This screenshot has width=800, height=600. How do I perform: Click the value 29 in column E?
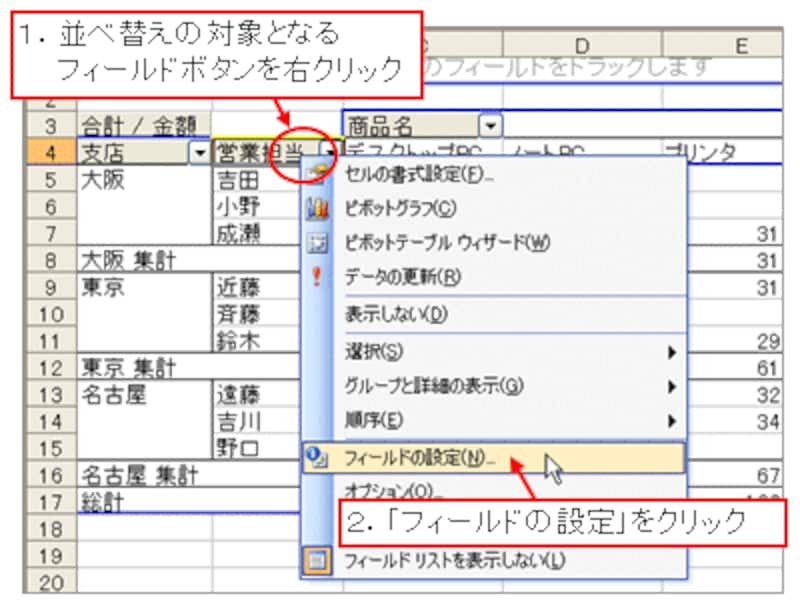[768, 341]
